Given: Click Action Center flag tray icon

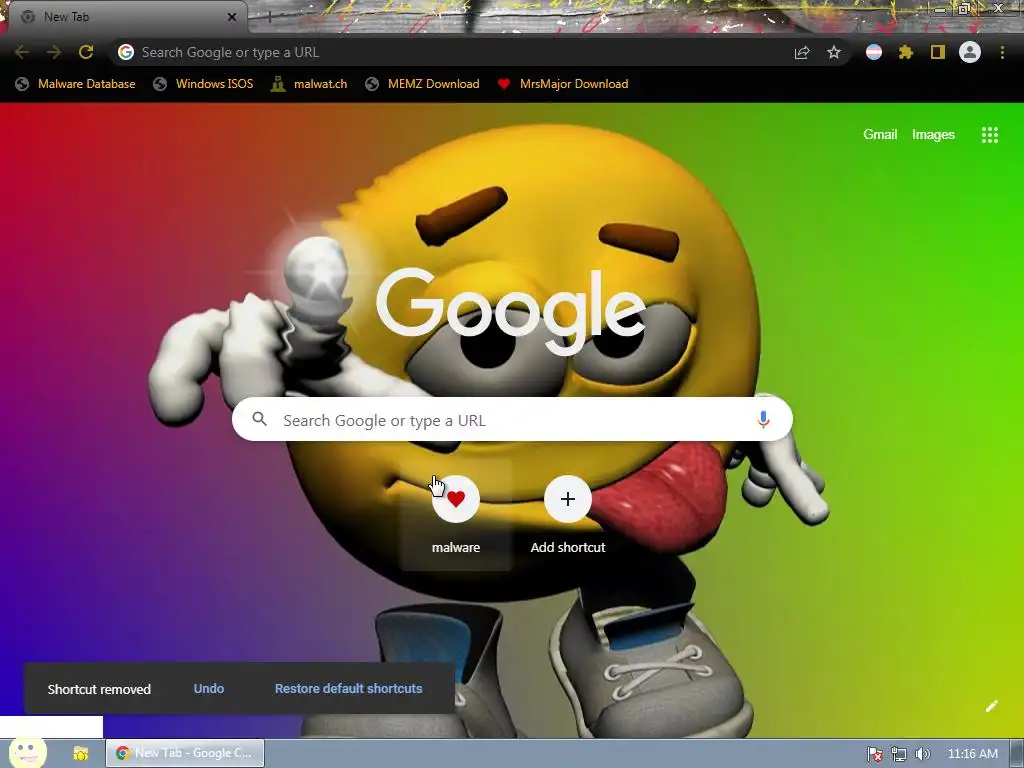Looking at the screenshot, I should pyautogui.click(x=874, y=754).
